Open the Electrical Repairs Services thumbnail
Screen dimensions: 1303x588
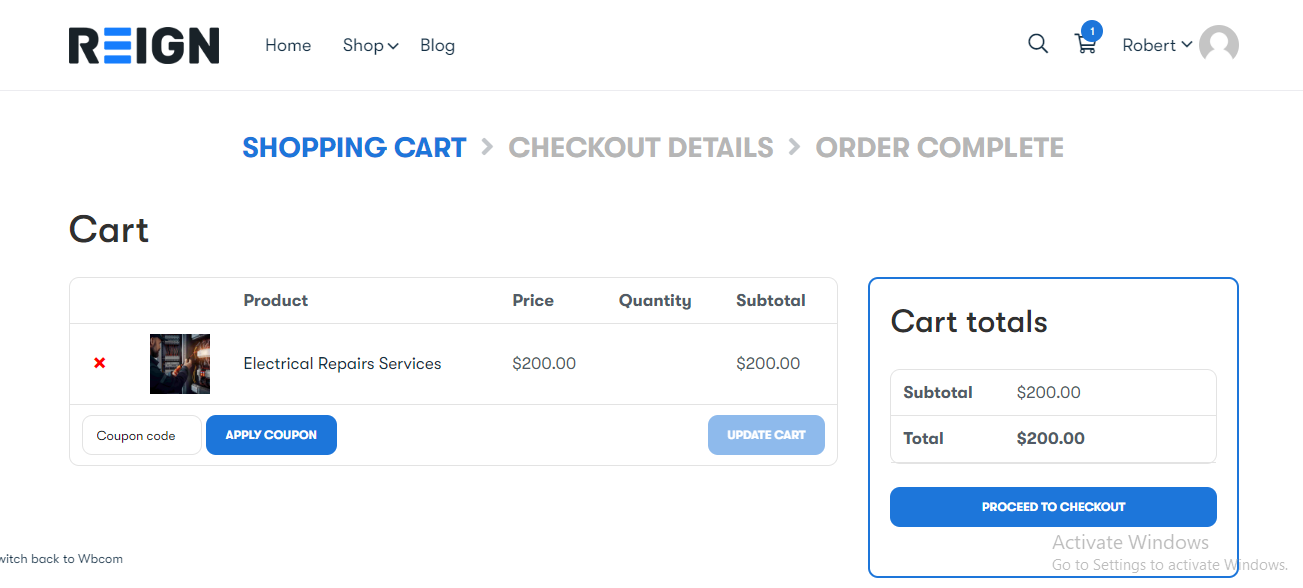point(180,364)
